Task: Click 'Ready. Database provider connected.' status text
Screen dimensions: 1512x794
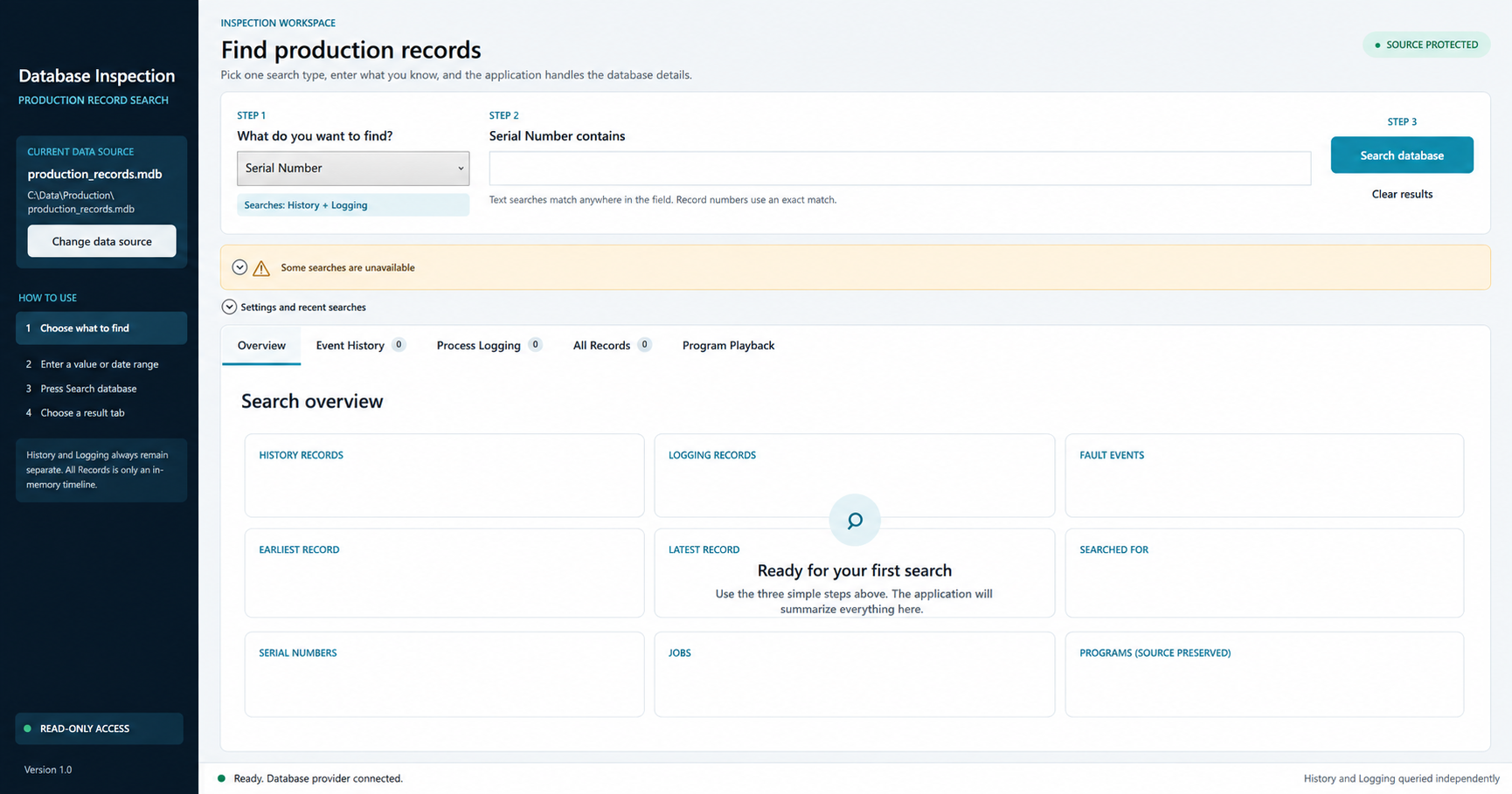Action: pyautogui.click(x=318, y=778)
